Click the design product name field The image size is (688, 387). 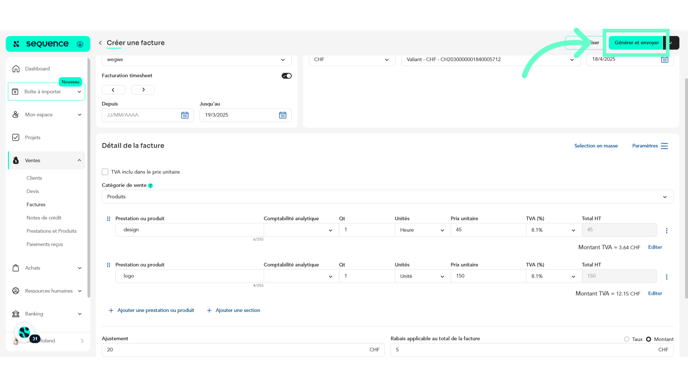190,230
